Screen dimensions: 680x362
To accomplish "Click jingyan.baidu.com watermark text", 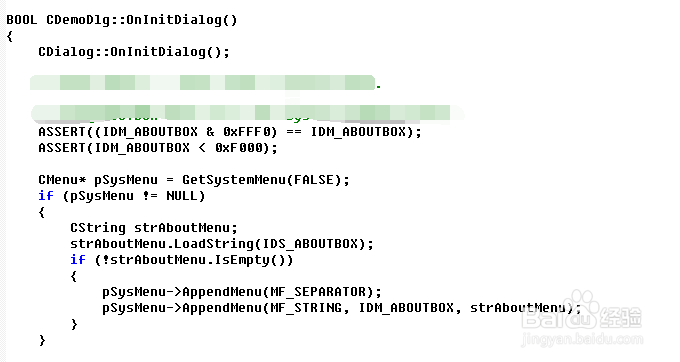I will click(x=582, y=339).
